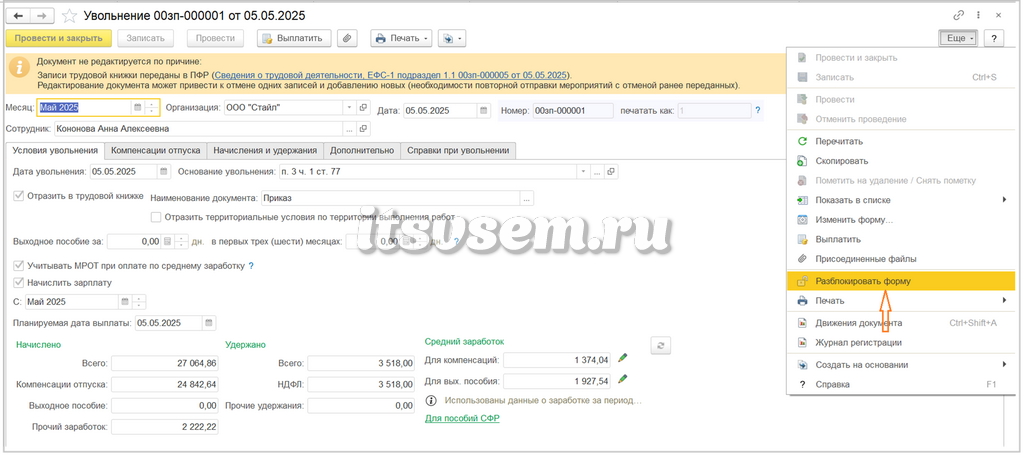The image size is (1024, 456).
Task: Select the Разблокировать форму menu item
Action: click(x=901, y=282)
